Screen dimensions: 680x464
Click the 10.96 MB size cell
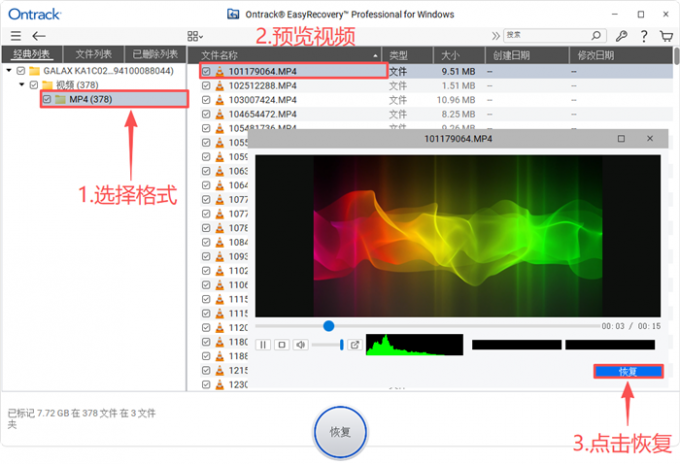click(456, 100)
